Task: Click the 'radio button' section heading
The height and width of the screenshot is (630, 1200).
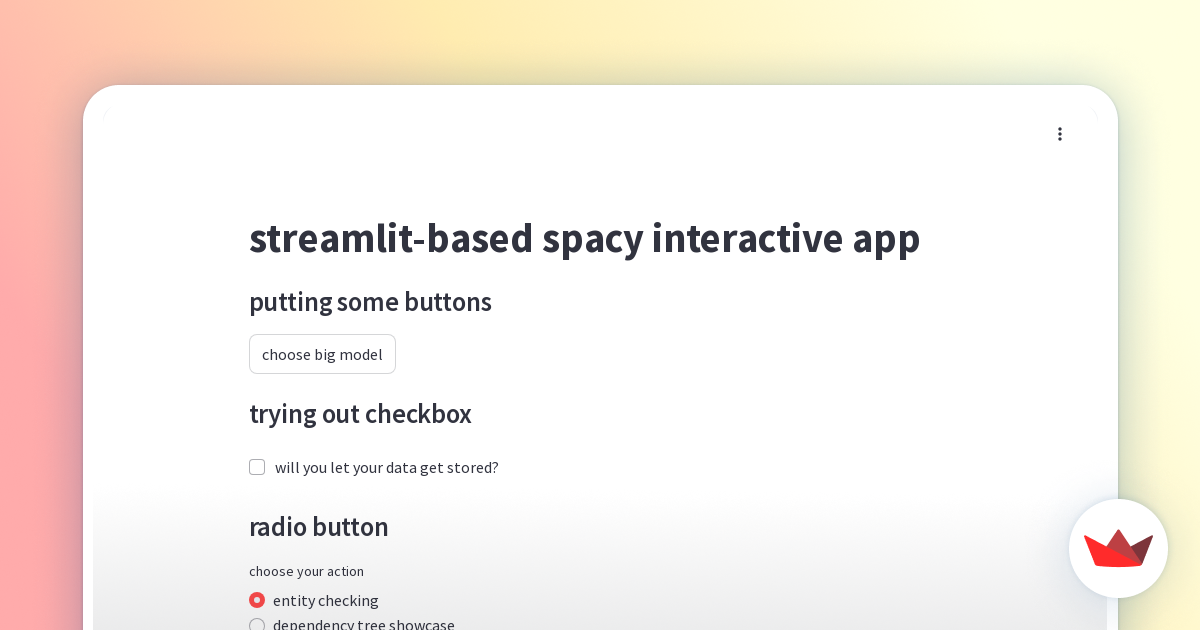Action: 319,527
